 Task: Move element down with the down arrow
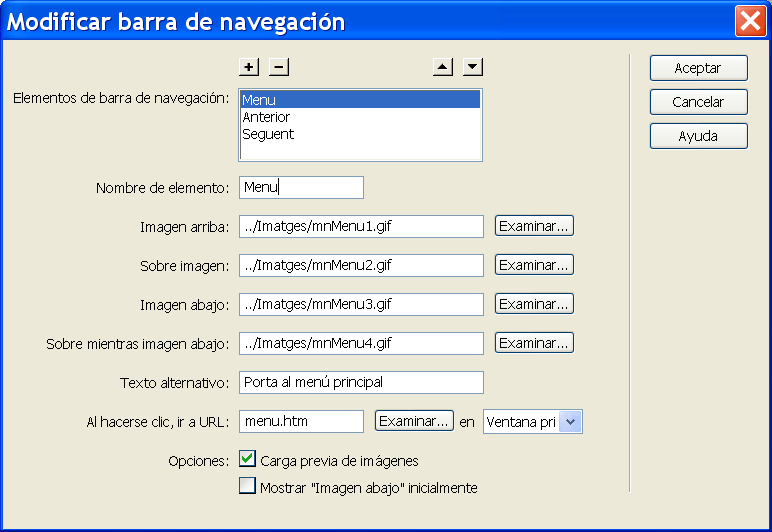click(x=473, y=67)
